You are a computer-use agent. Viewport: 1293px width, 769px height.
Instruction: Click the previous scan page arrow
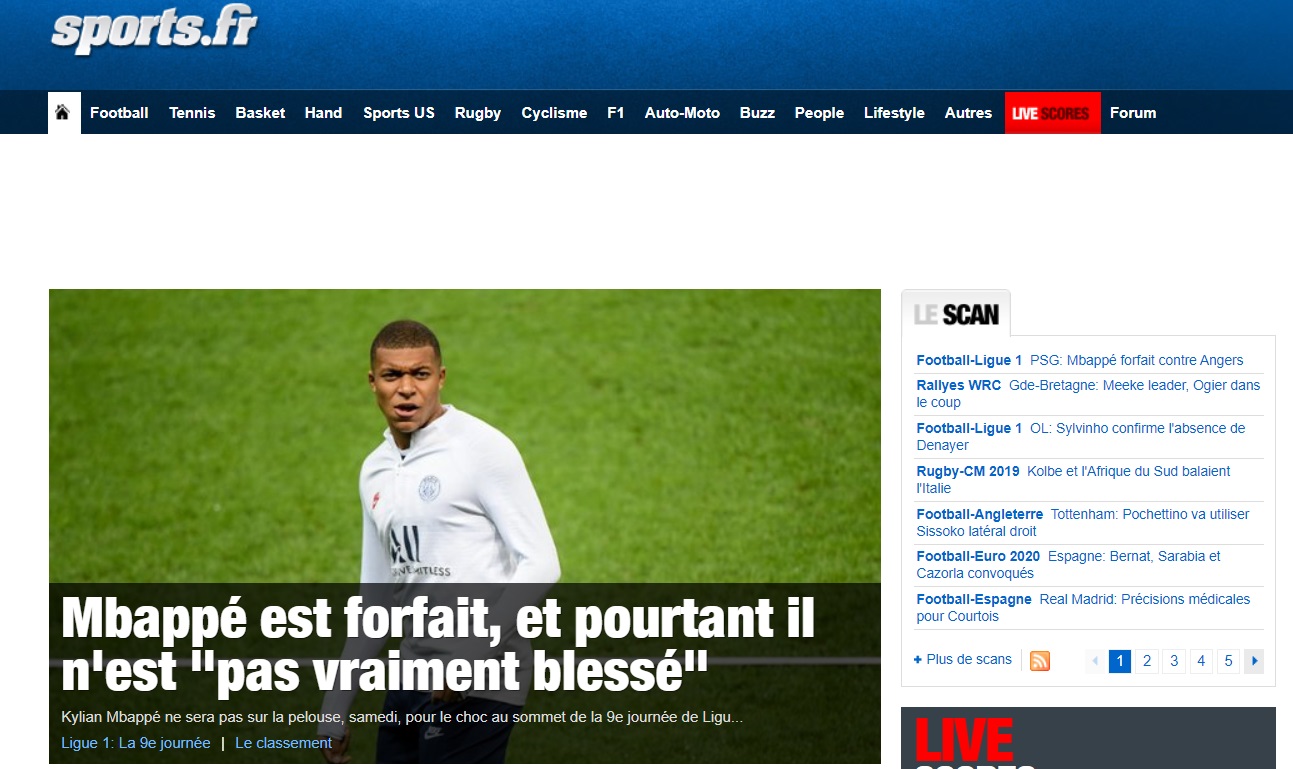1096,661
